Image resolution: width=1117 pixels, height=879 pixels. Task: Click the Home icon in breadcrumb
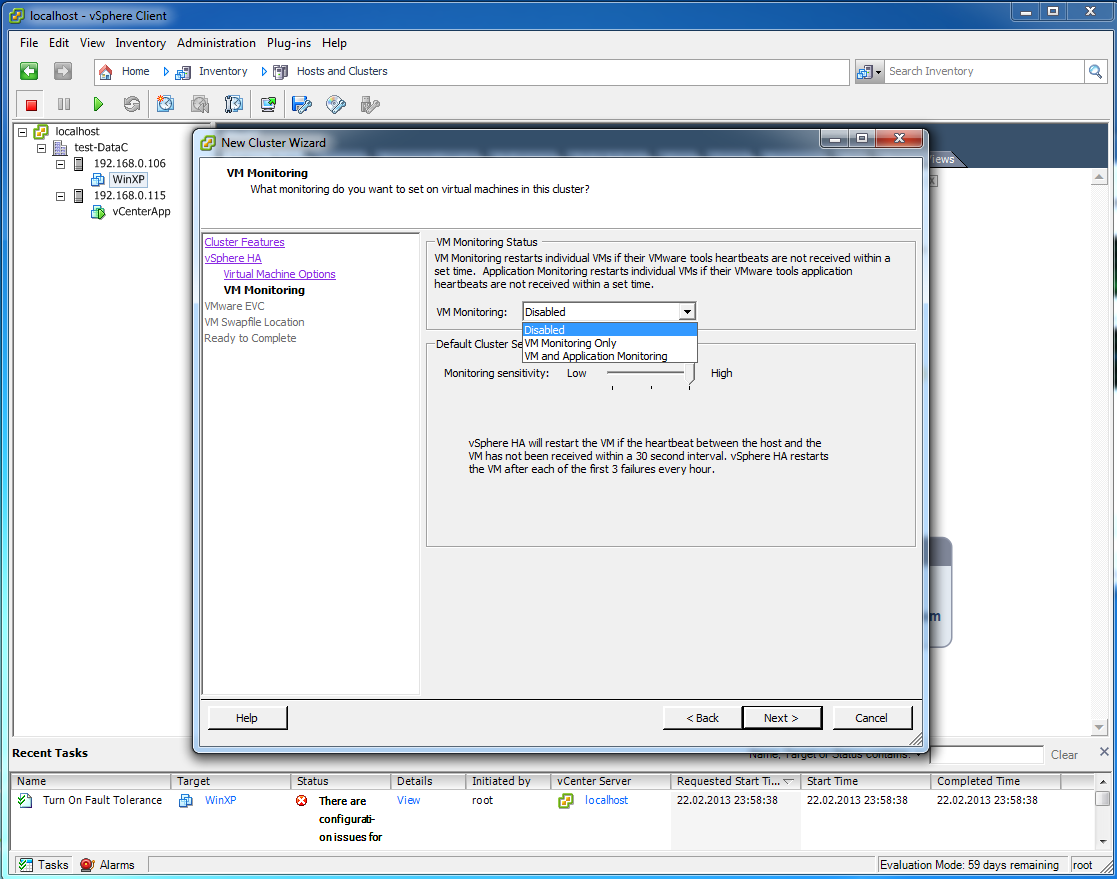105,72
